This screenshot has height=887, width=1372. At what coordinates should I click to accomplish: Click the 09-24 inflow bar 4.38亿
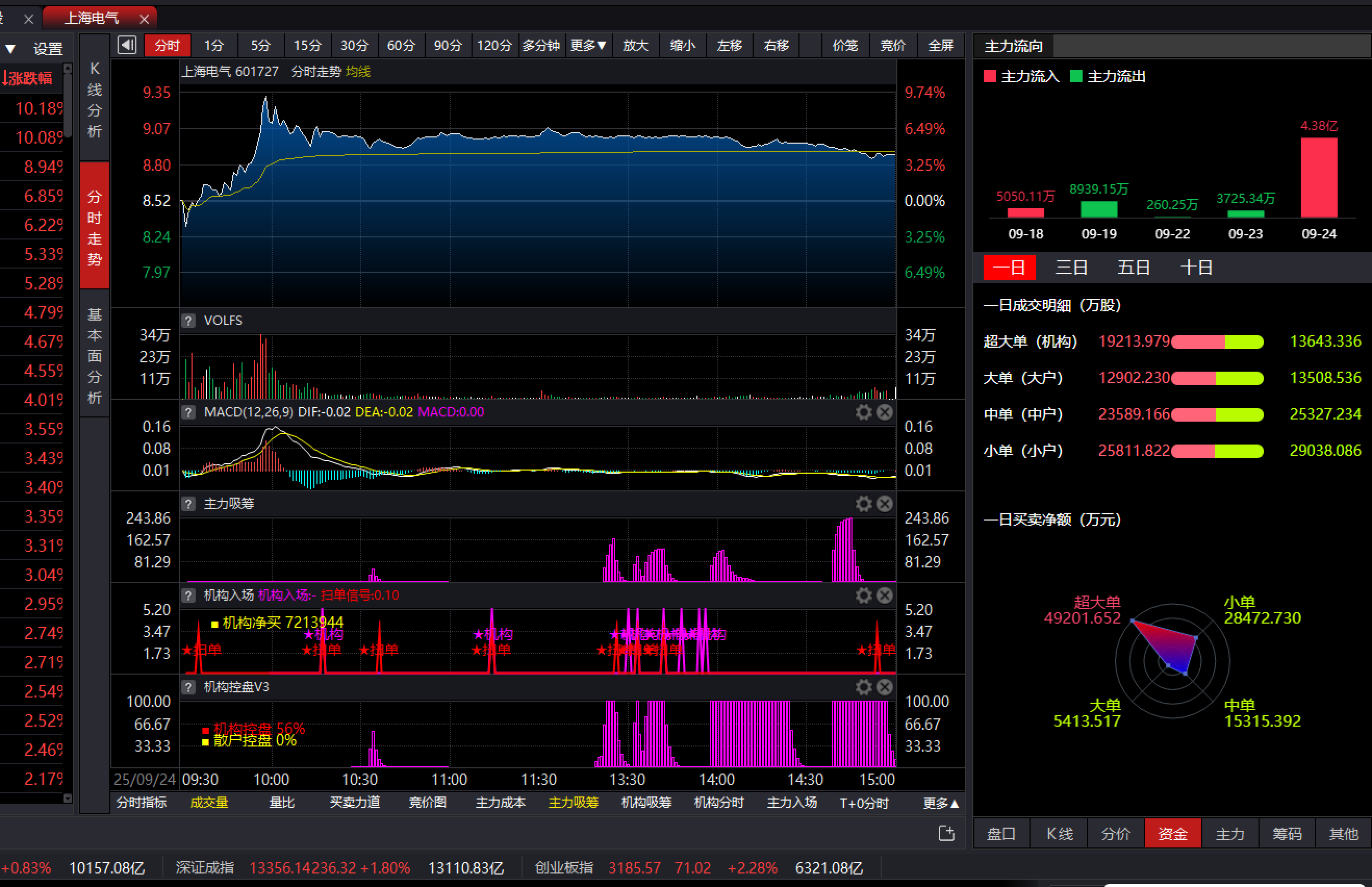coord(1319,178)
